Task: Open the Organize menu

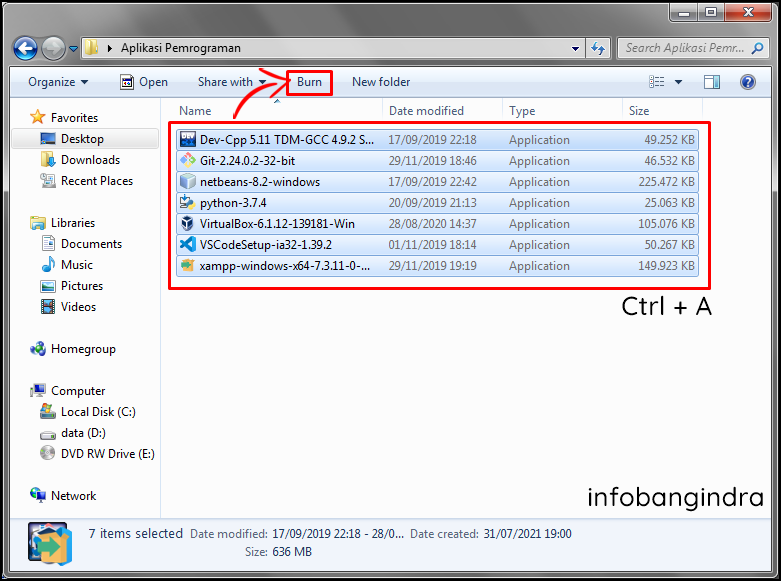Action: tap(58, 82)
